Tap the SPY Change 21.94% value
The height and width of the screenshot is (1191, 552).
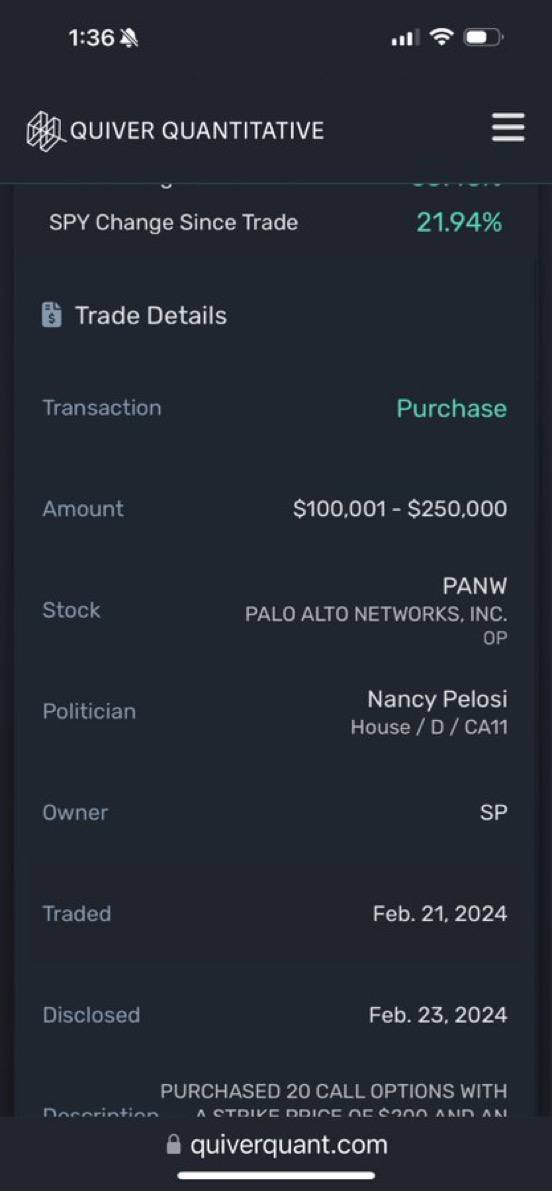[459, 223]
